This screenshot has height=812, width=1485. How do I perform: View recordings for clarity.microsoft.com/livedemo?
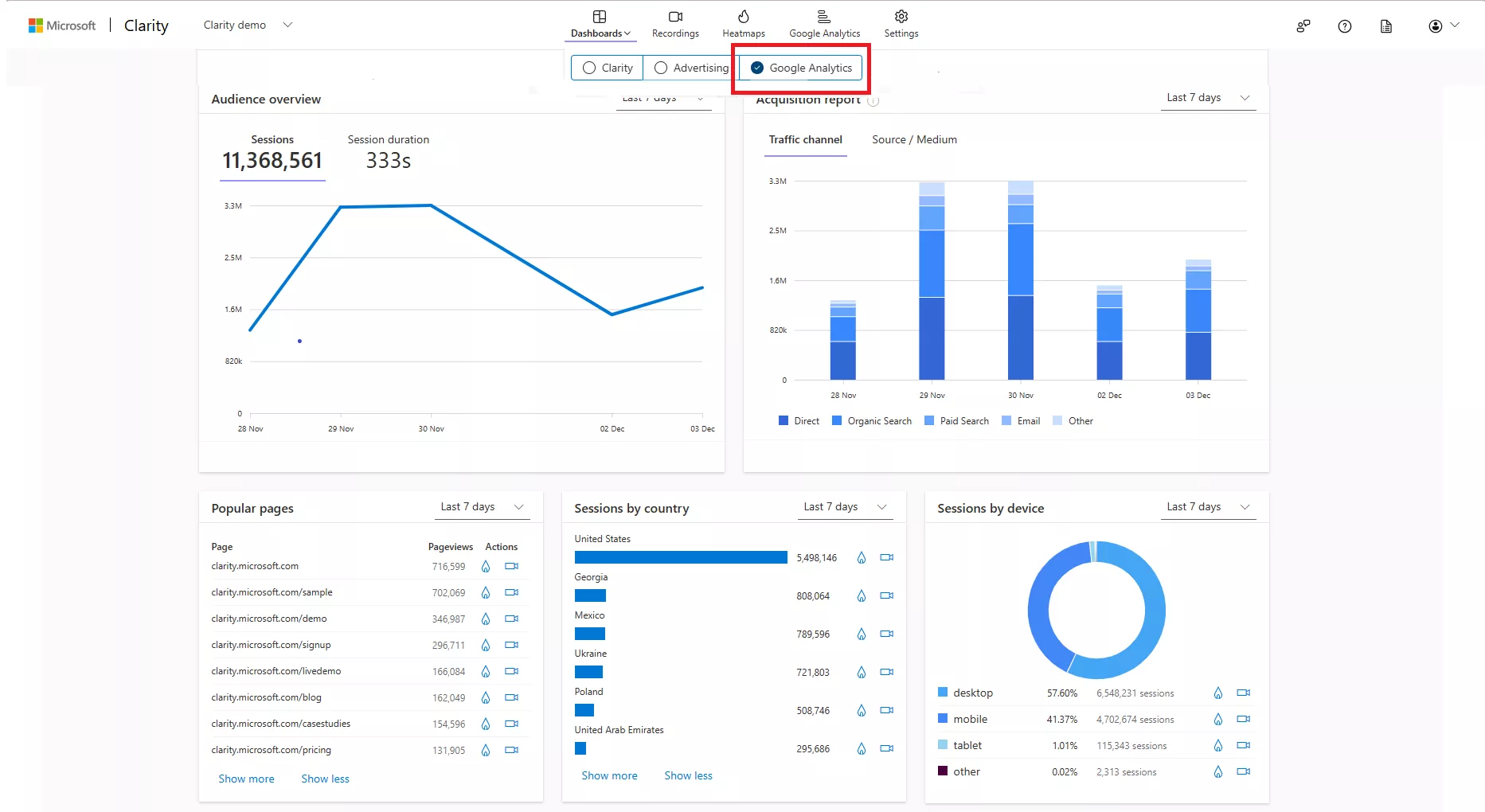(512, 671)
